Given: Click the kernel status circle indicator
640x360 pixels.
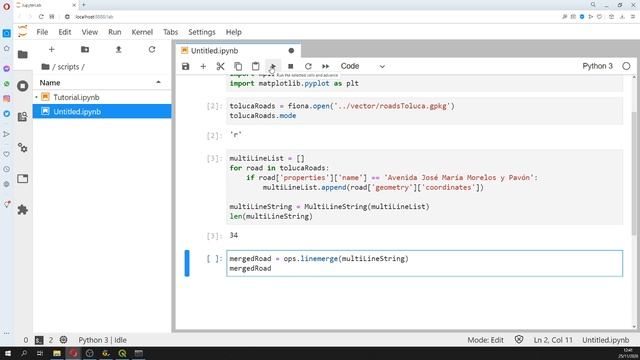Looking at the screenshot, I should click(x=626, y=66).
